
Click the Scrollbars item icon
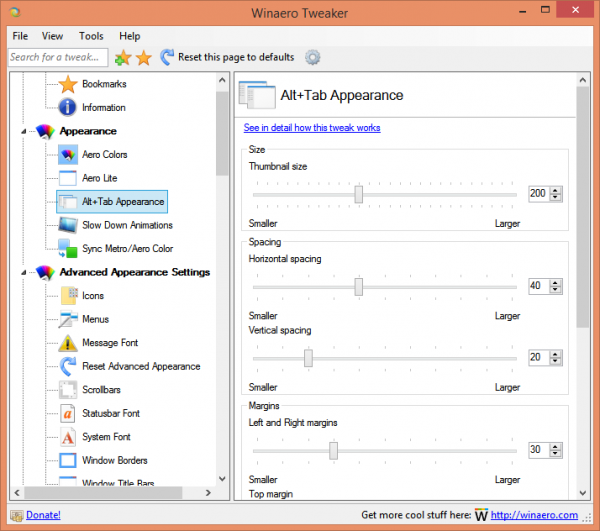(x=68, y=390)
